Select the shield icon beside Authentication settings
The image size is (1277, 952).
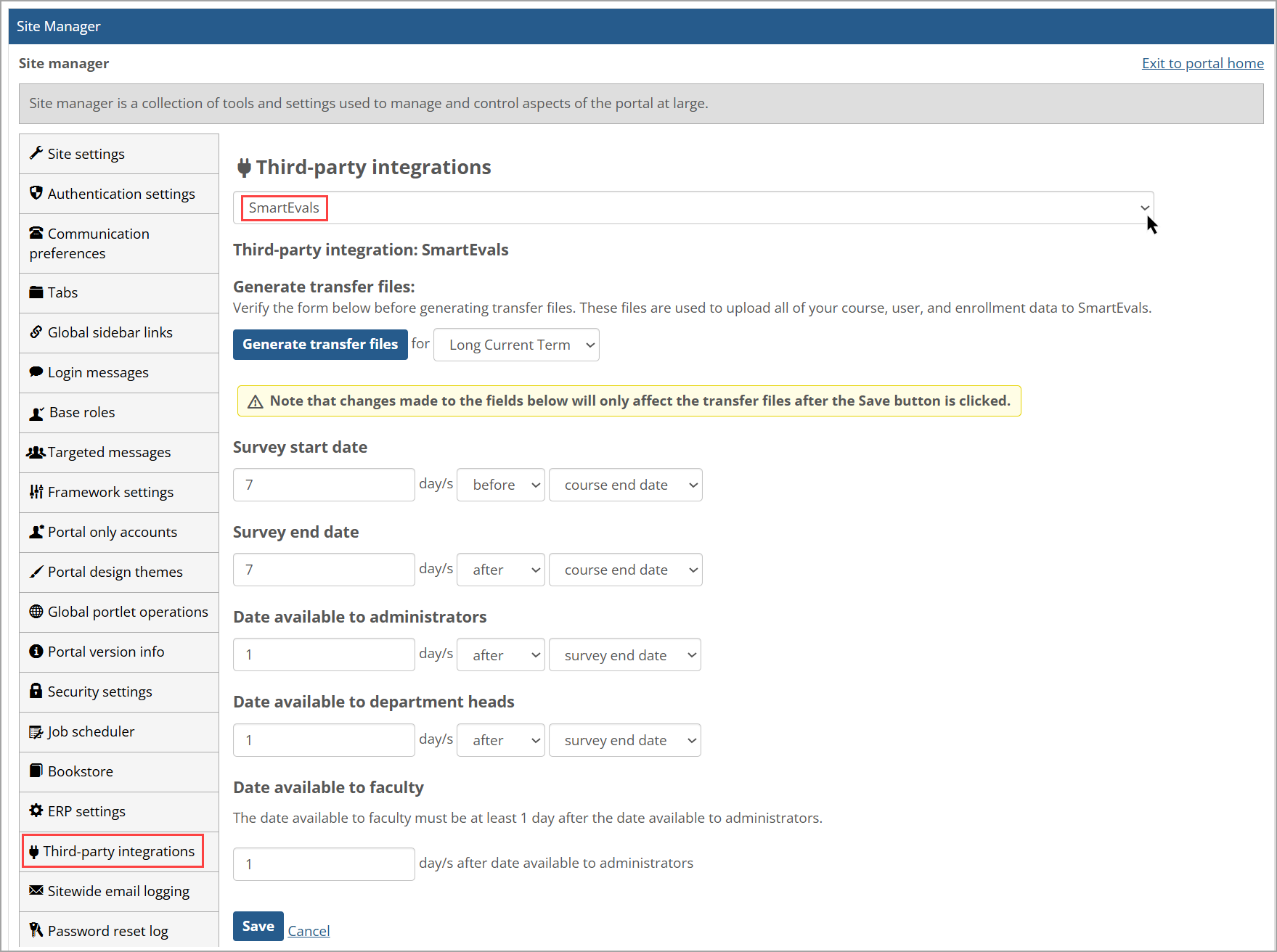pos(36,194)
